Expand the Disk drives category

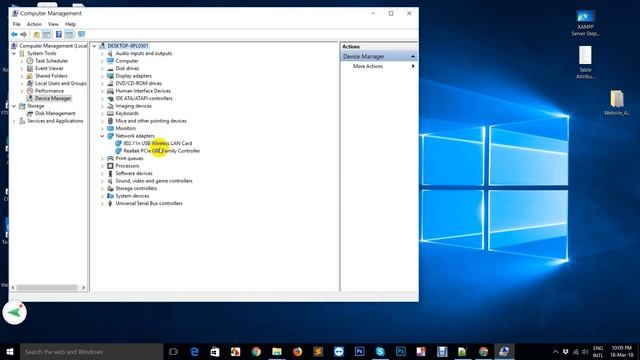(x=102, y=69)
